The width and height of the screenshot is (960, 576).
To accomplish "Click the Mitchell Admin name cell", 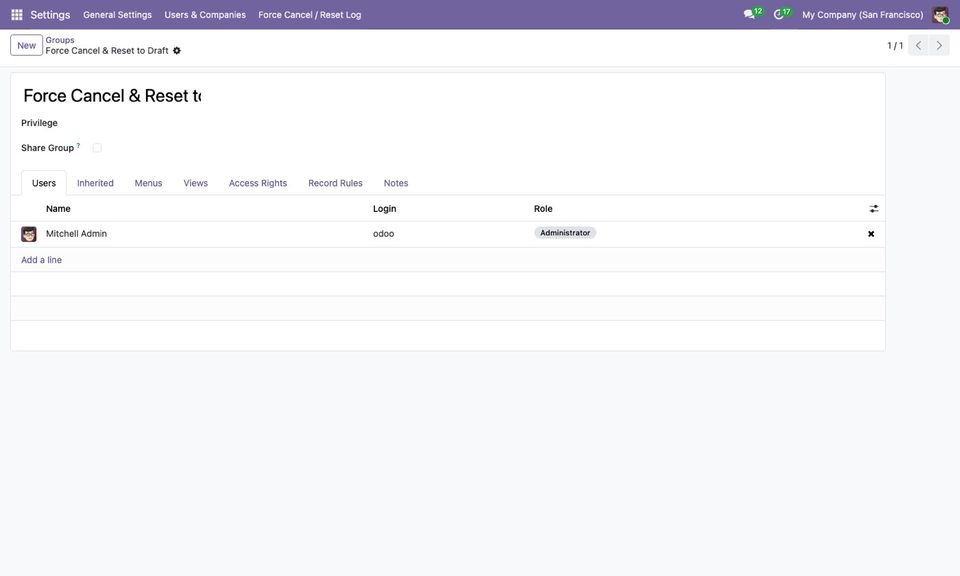I will [77, 234].
